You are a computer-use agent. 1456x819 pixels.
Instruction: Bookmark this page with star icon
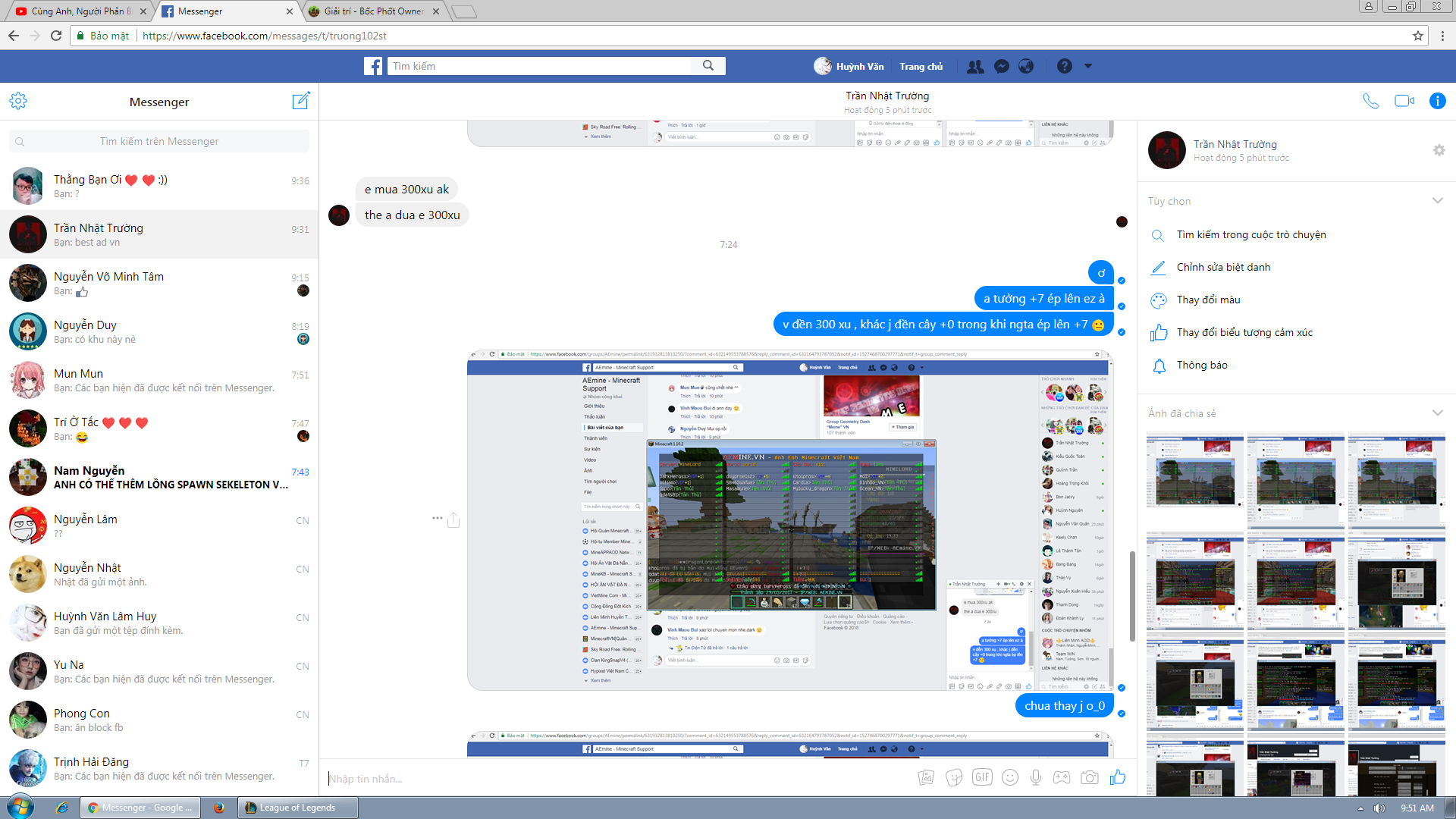[1417, 36]
